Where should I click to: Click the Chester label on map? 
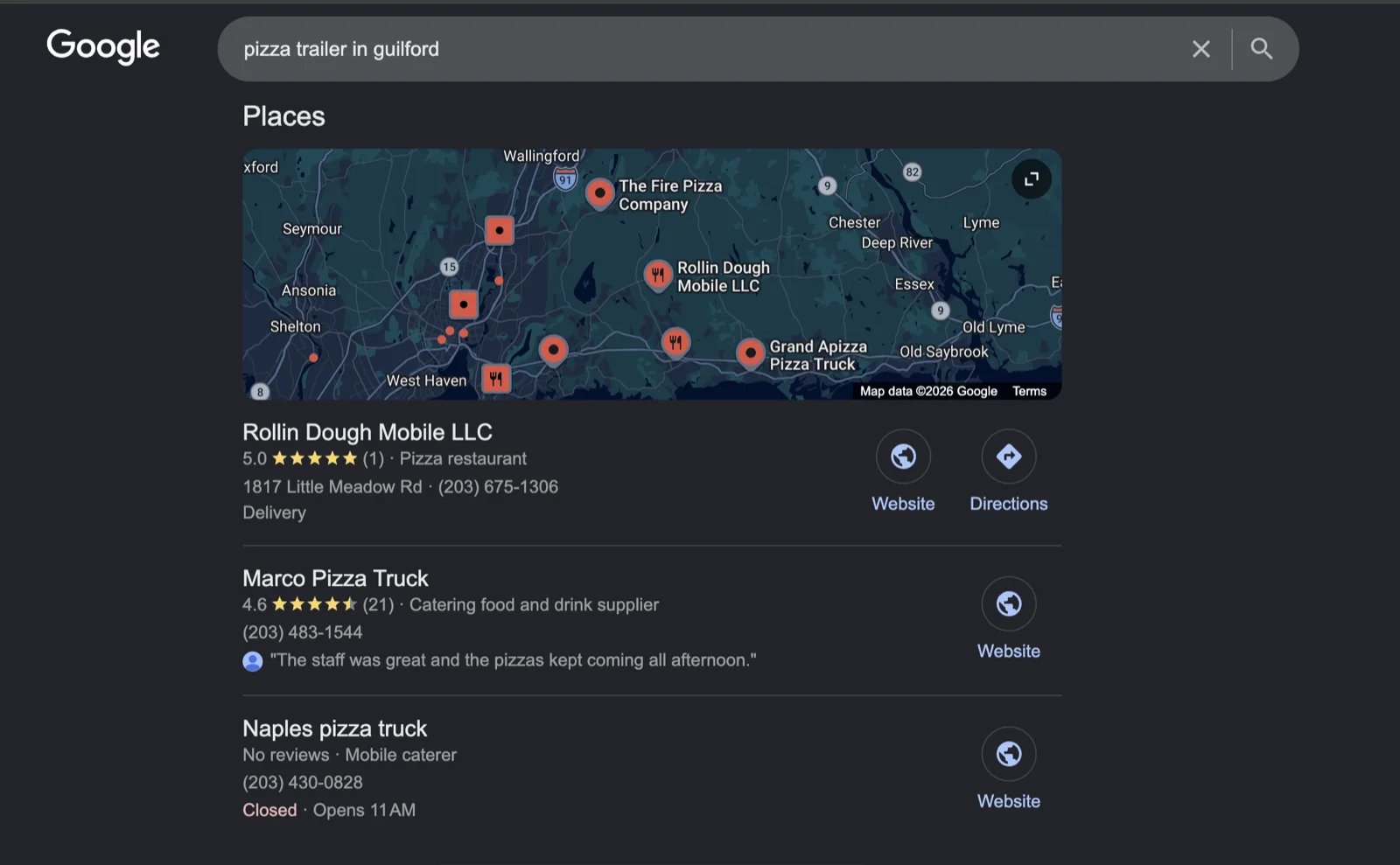tap(855, 223)
